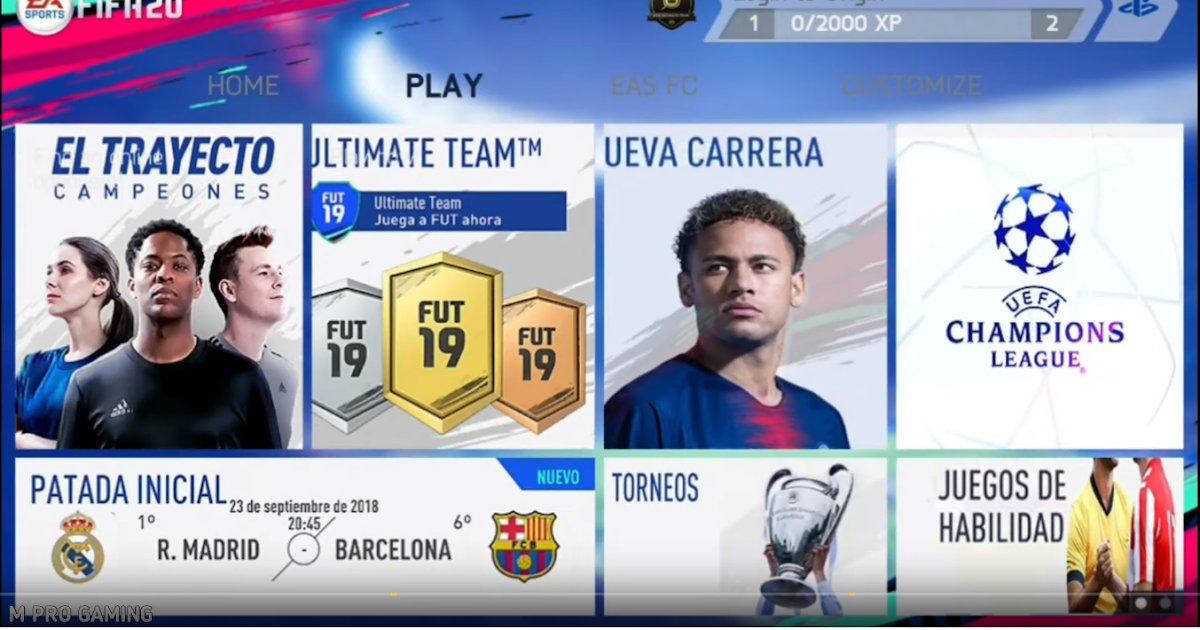Click the PlayStation logo icon
This screenshot has height=630, width=1200.
pyautogui.click(x=1137, y=9)
